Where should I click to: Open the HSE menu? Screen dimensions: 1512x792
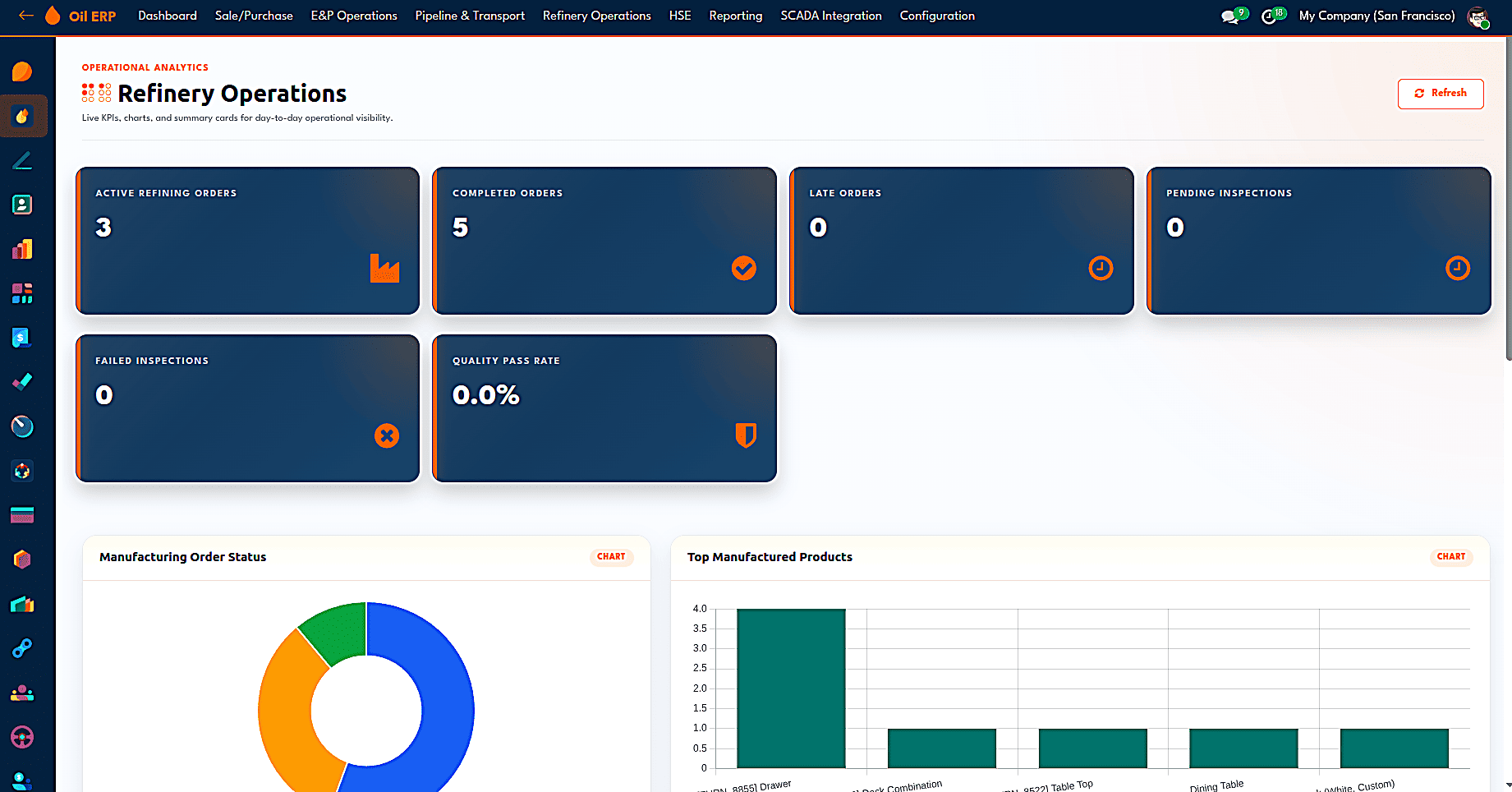tap(680, 16)
